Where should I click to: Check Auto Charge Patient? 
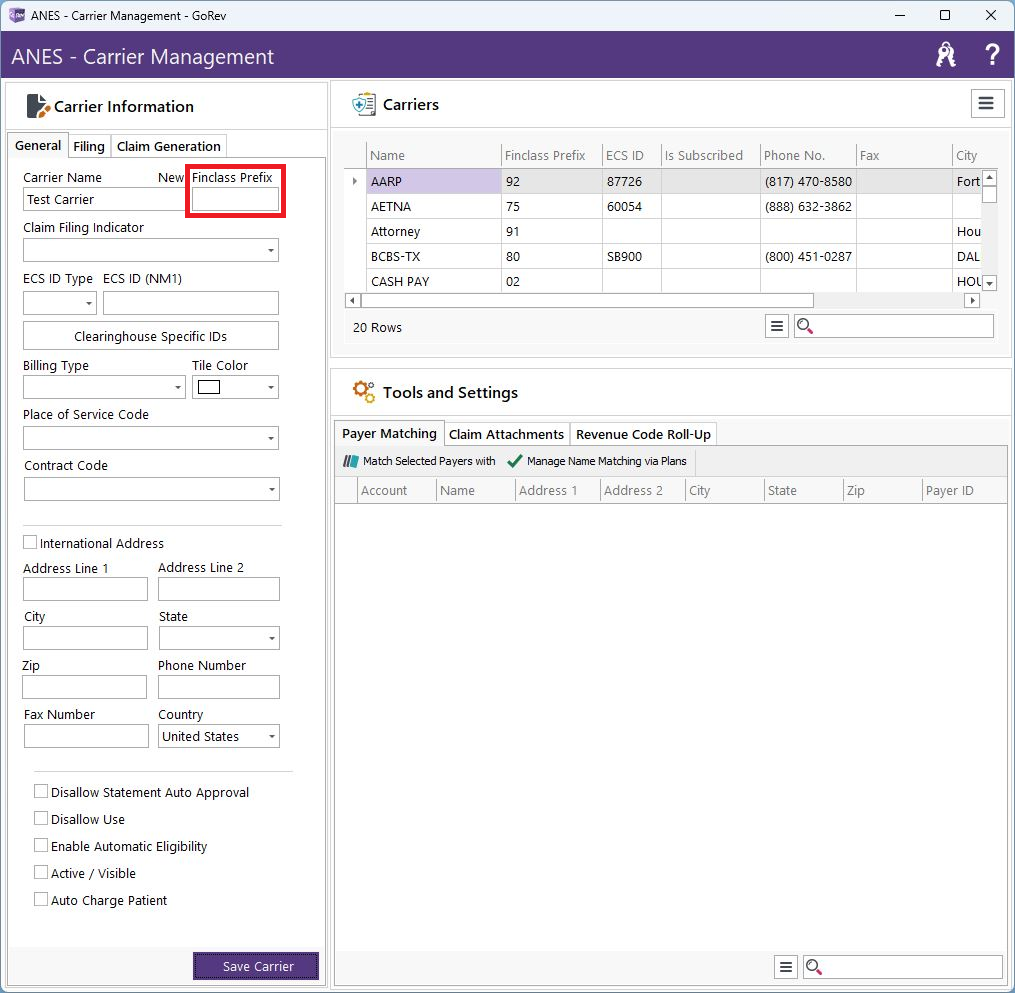click(x=41, y=899)
